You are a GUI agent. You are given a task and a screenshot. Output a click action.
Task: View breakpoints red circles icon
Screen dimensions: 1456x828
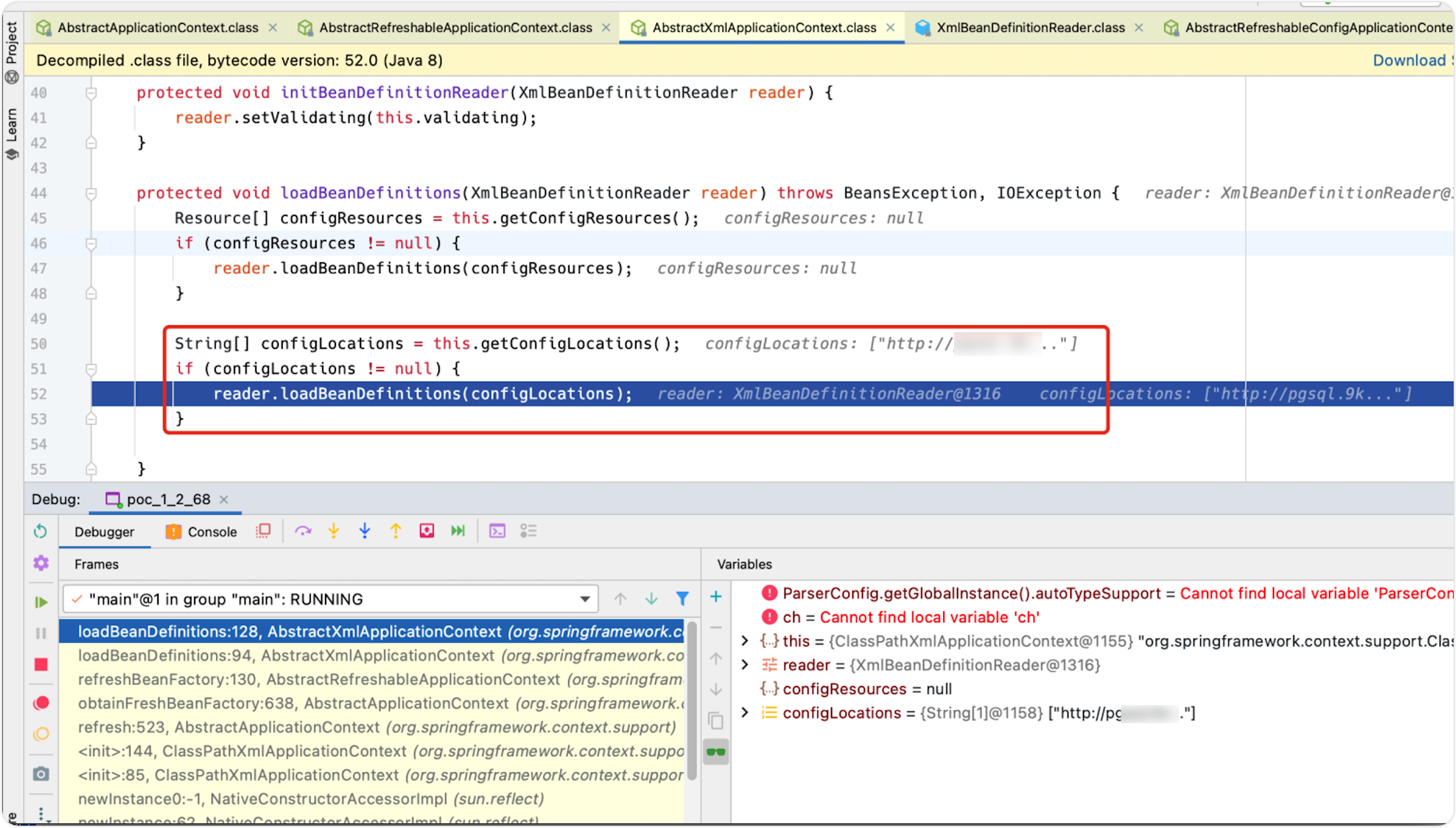click(41, 703)
